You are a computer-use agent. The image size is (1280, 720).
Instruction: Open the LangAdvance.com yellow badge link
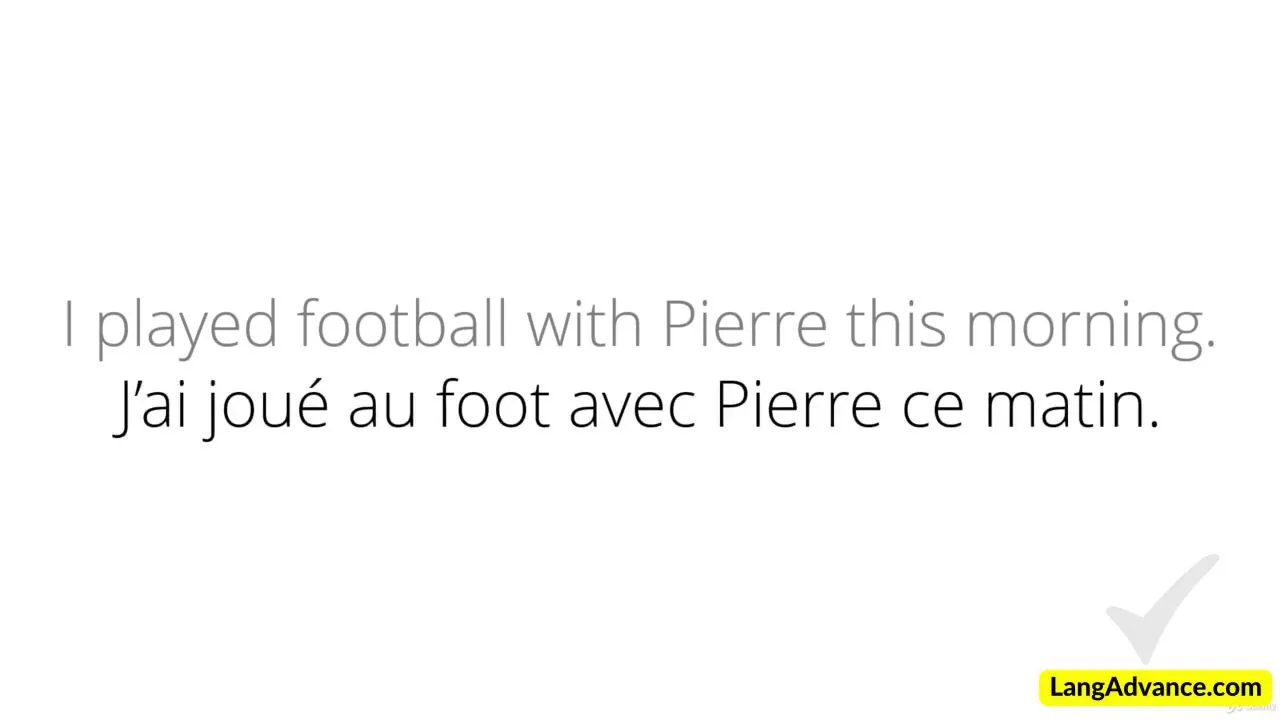[x=1155, y=688]
